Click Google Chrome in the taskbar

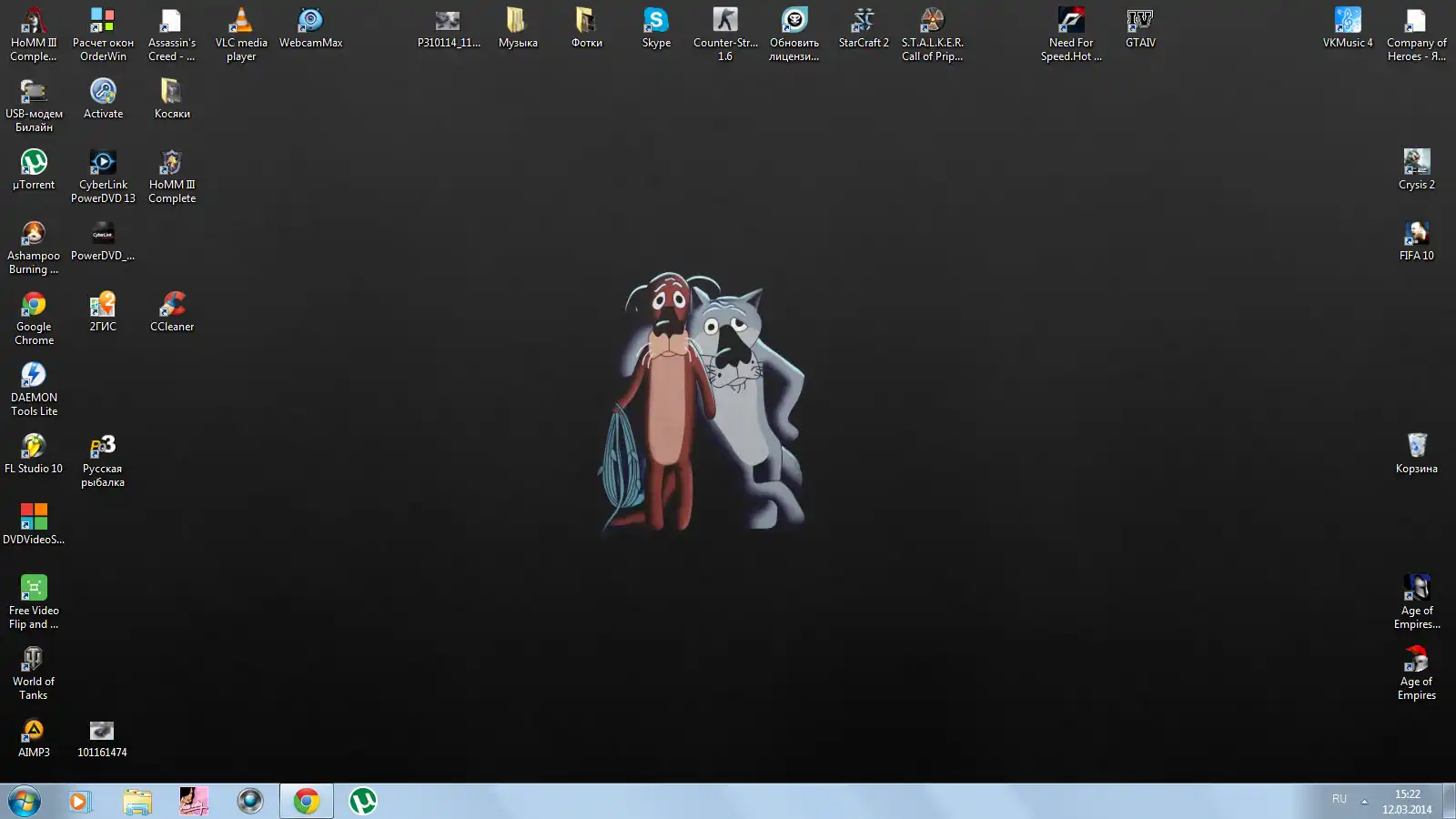click(x=307, y=802)
